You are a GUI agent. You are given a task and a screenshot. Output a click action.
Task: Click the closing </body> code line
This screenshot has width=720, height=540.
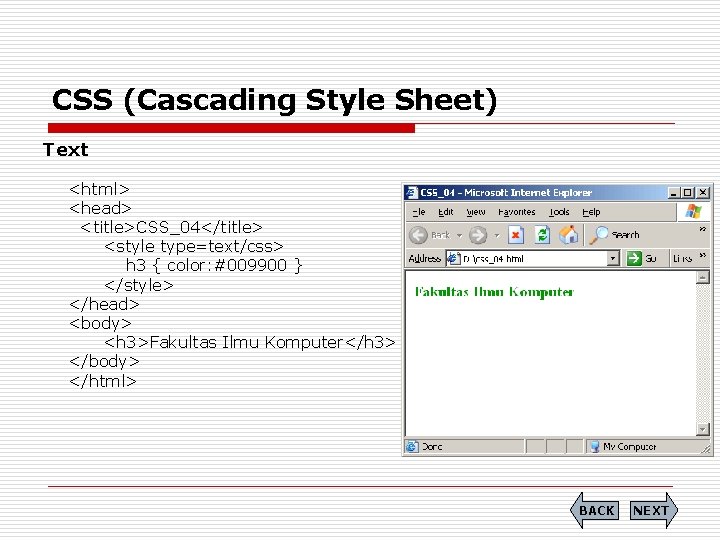104,361
